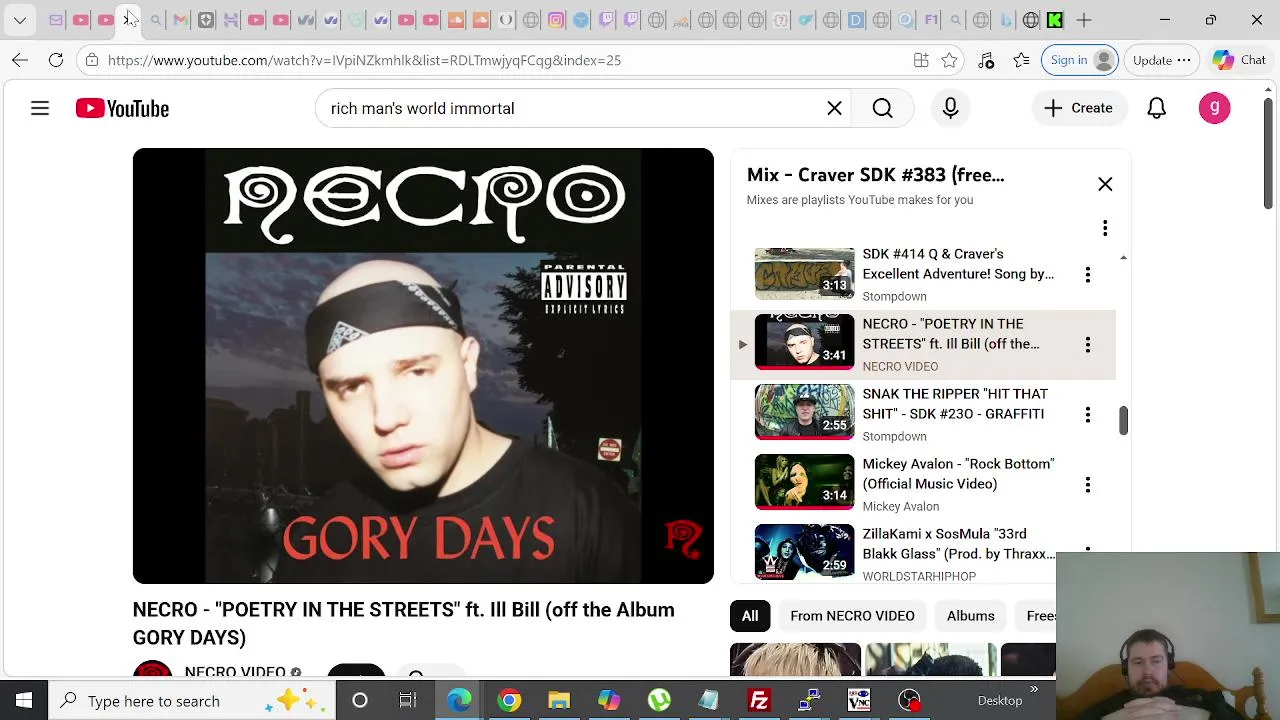Open options for NECRO Poetry in the Streets item
1280x720 pixels.
click(x=1087, y=344)
